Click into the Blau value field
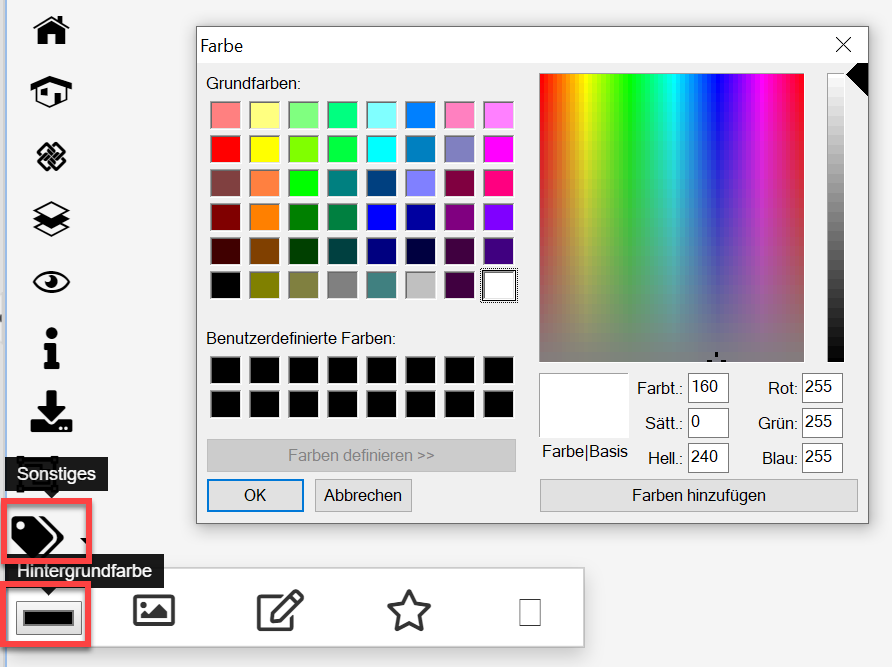This screenshot has width=892, height=667. pos(822,457)
